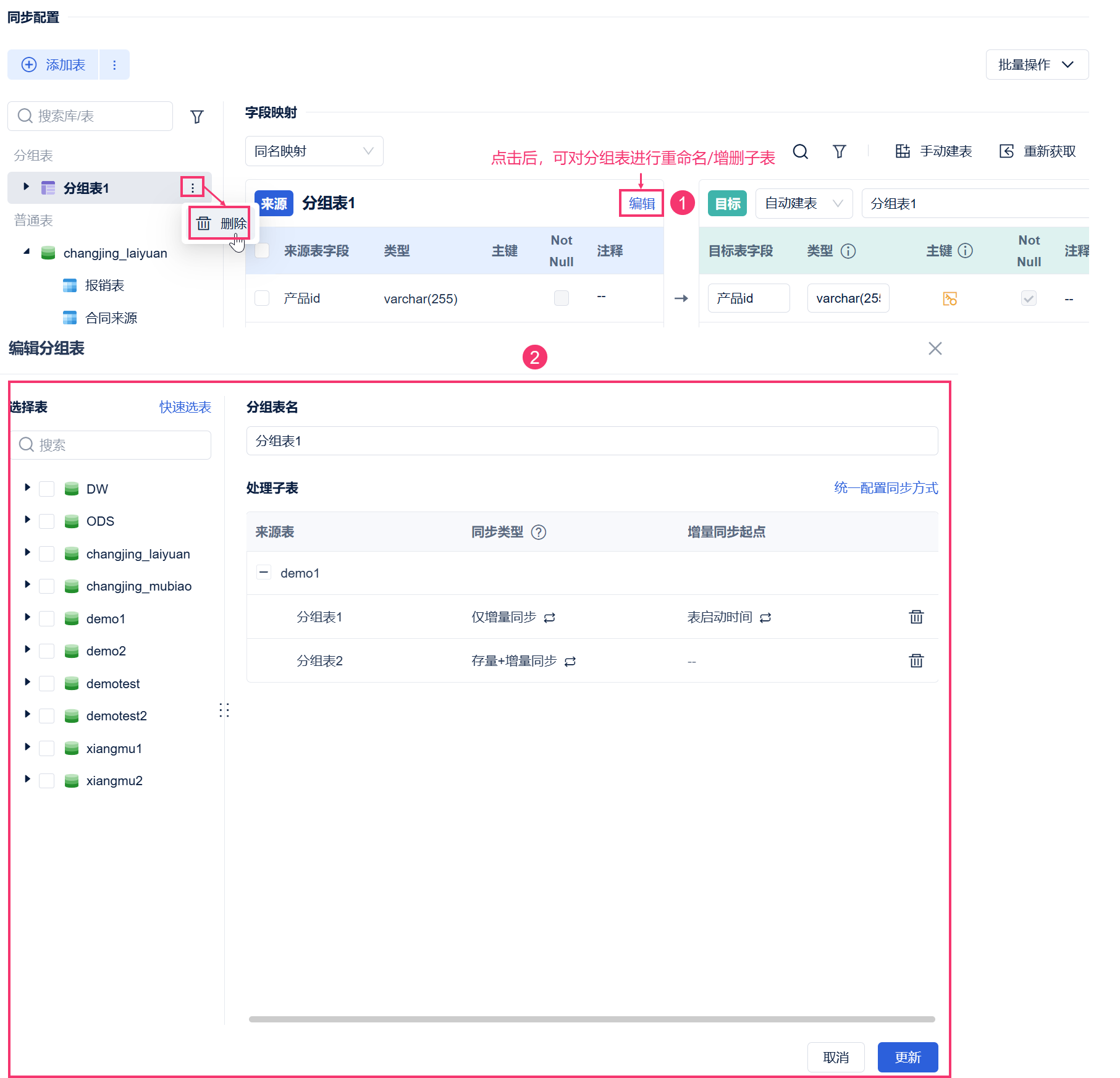
Task: Click the 重新获取 refresh icon
Action: [1006, 151]
